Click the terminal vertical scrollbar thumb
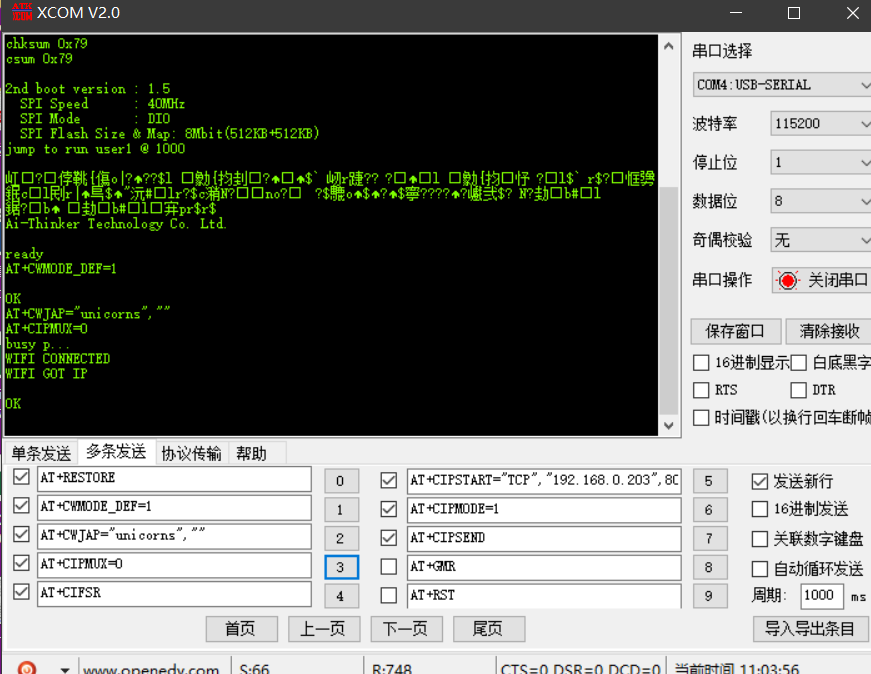 (669, 300)
